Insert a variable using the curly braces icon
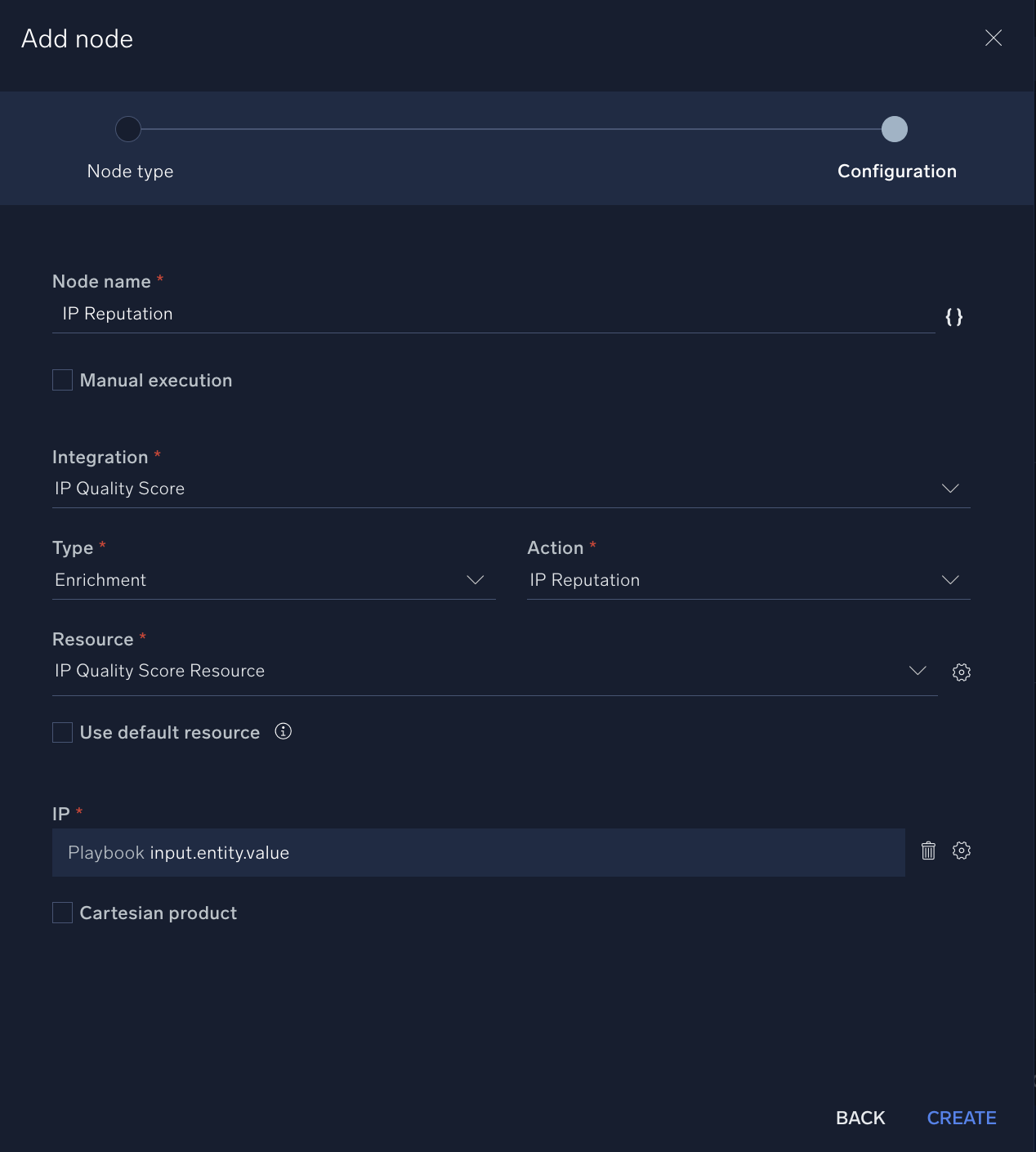 pyautogui.click(x=953, y=317)
